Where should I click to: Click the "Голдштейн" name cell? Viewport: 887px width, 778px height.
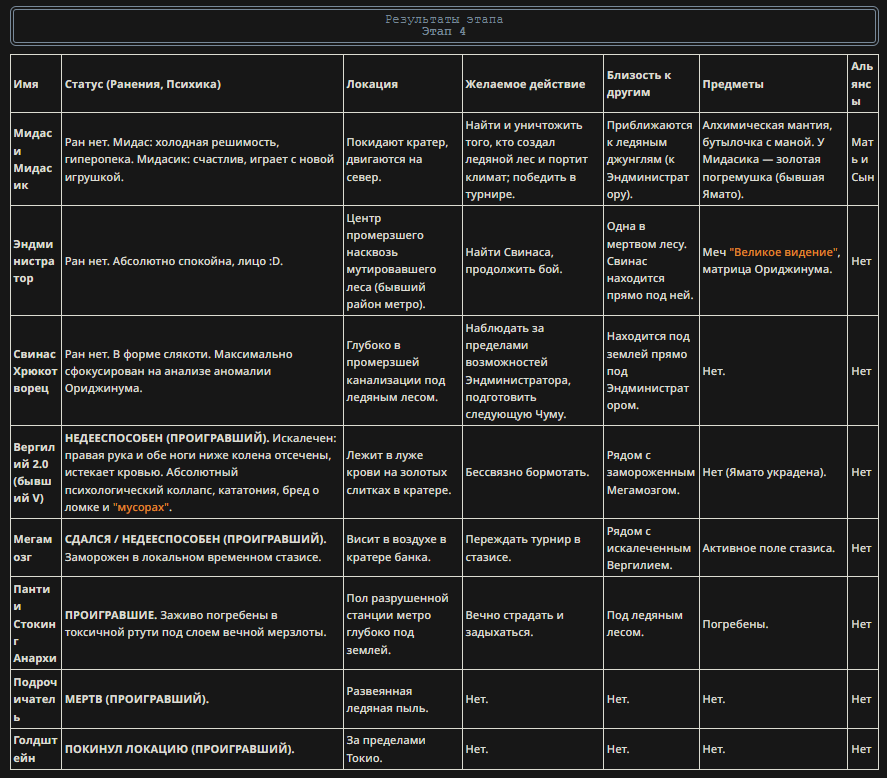(35, 748)
